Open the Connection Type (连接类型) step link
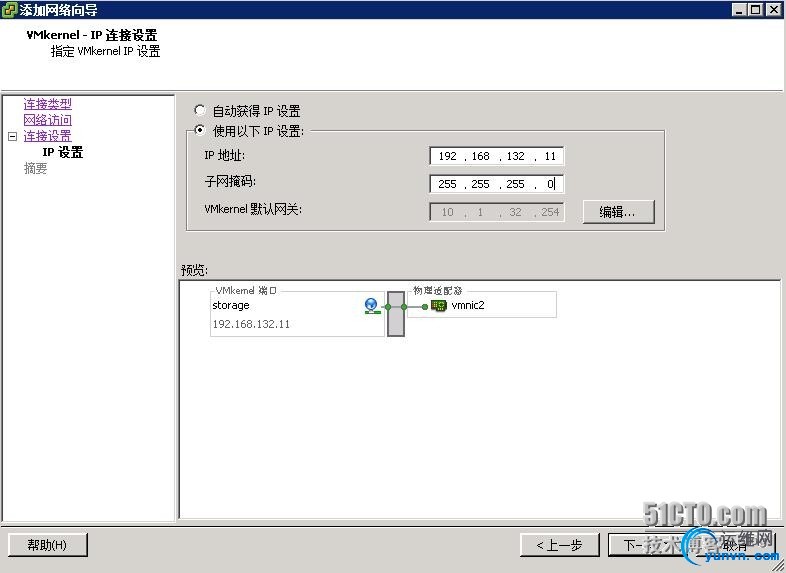Screen dimensions: 786x573 tap(48, 104)
